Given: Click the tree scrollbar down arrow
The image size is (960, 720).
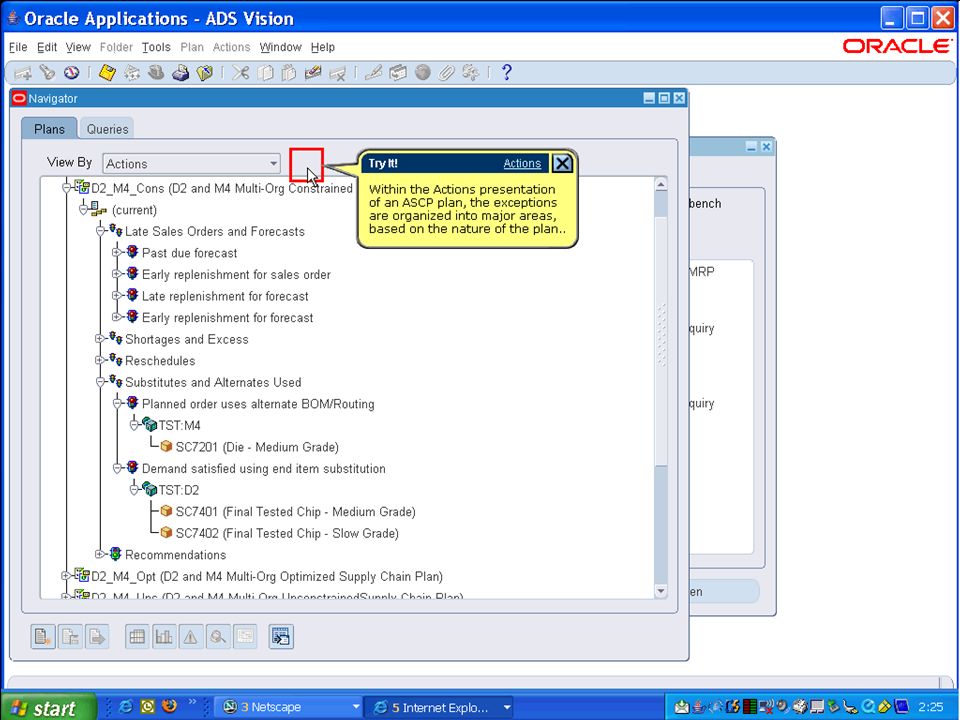Looking at the screenshot, I should pos(661,591).
